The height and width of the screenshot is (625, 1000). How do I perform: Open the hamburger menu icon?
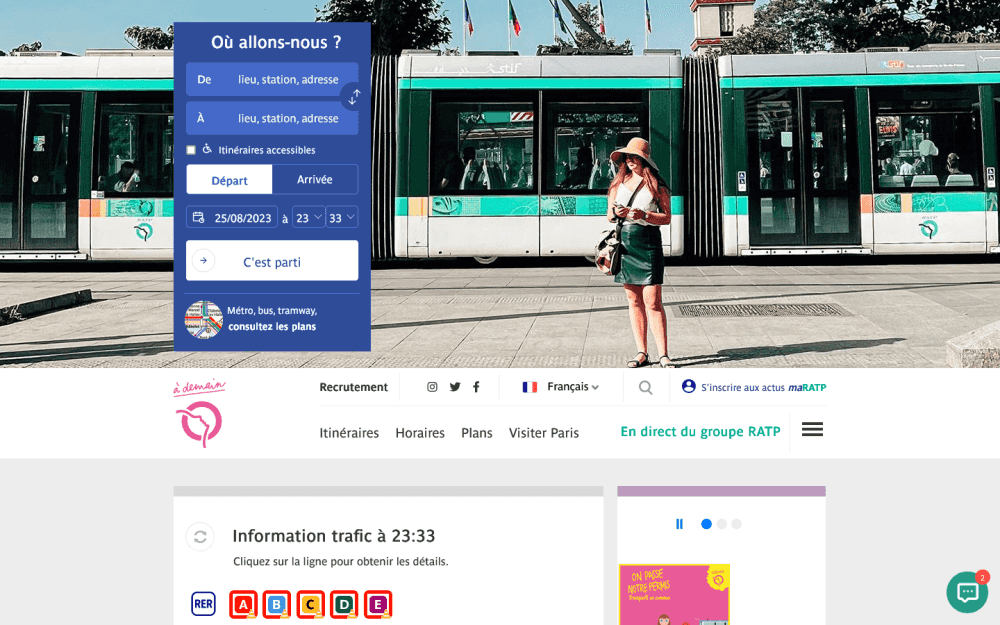pyautogui.click(x=812, y=429)
